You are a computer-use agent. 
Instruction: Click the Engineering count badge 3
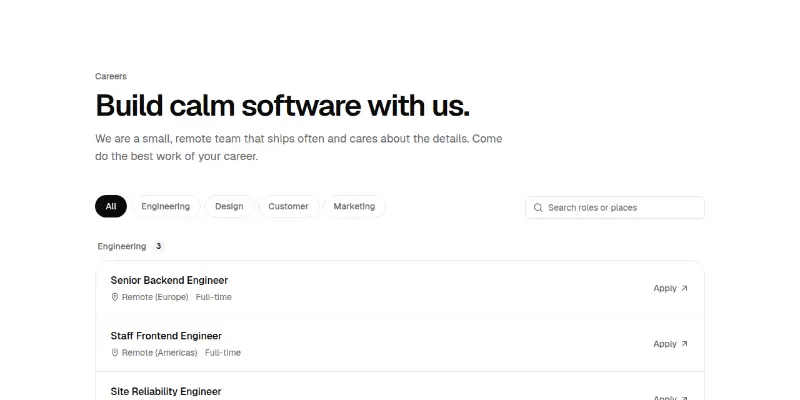tap(159, 246)
